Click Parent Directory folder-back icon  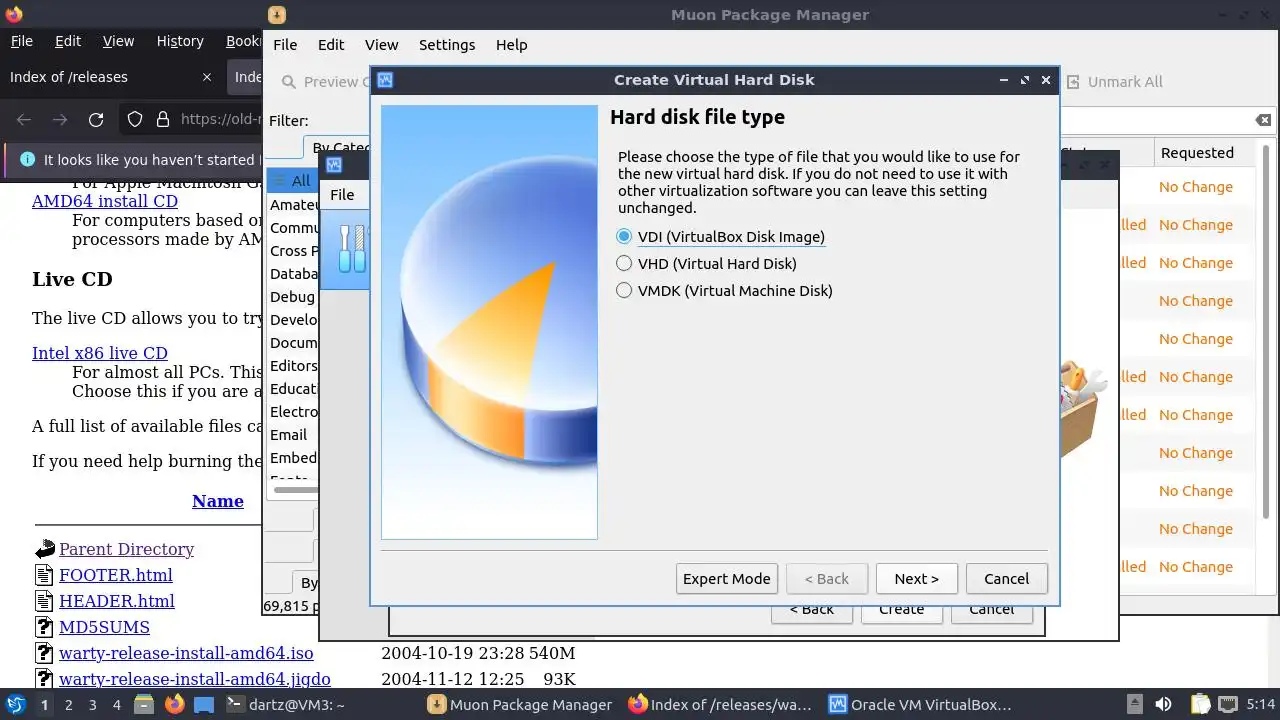44,549
